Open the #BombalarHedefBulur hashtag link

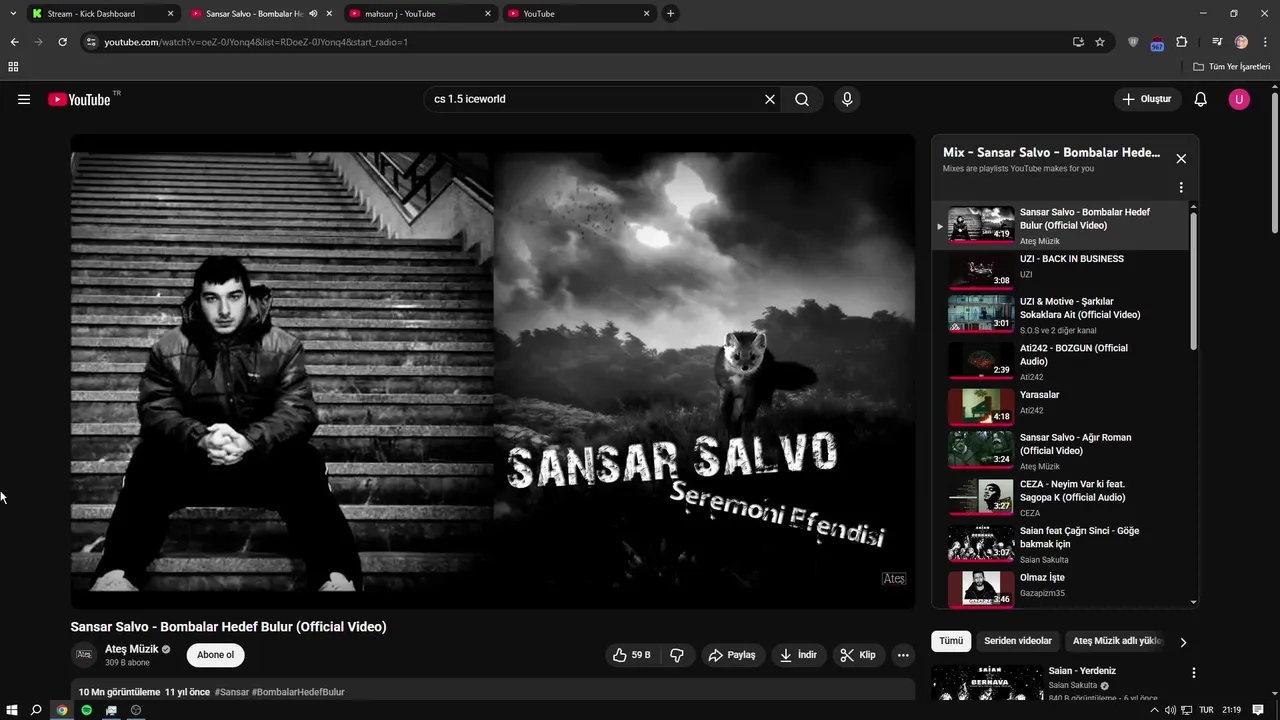pos(298,692)
